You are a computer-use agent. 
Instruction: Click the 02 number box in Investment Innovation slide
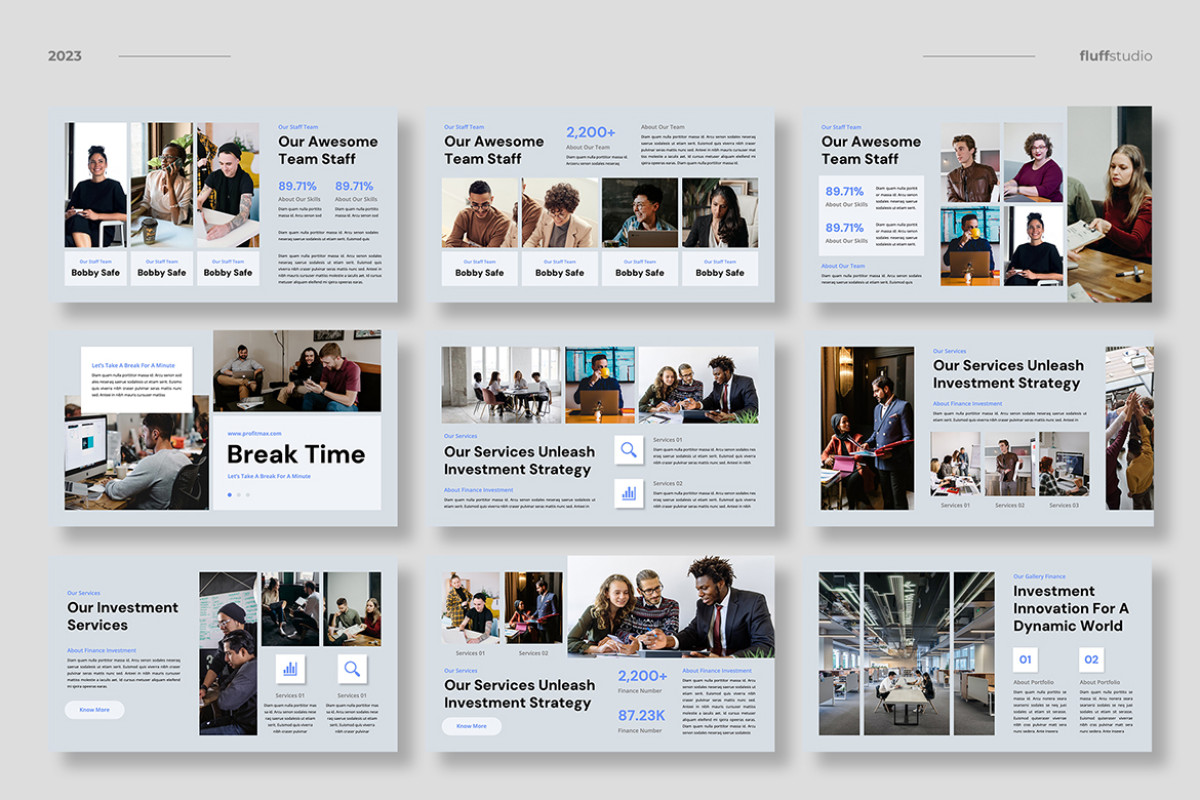[1091, 660]
